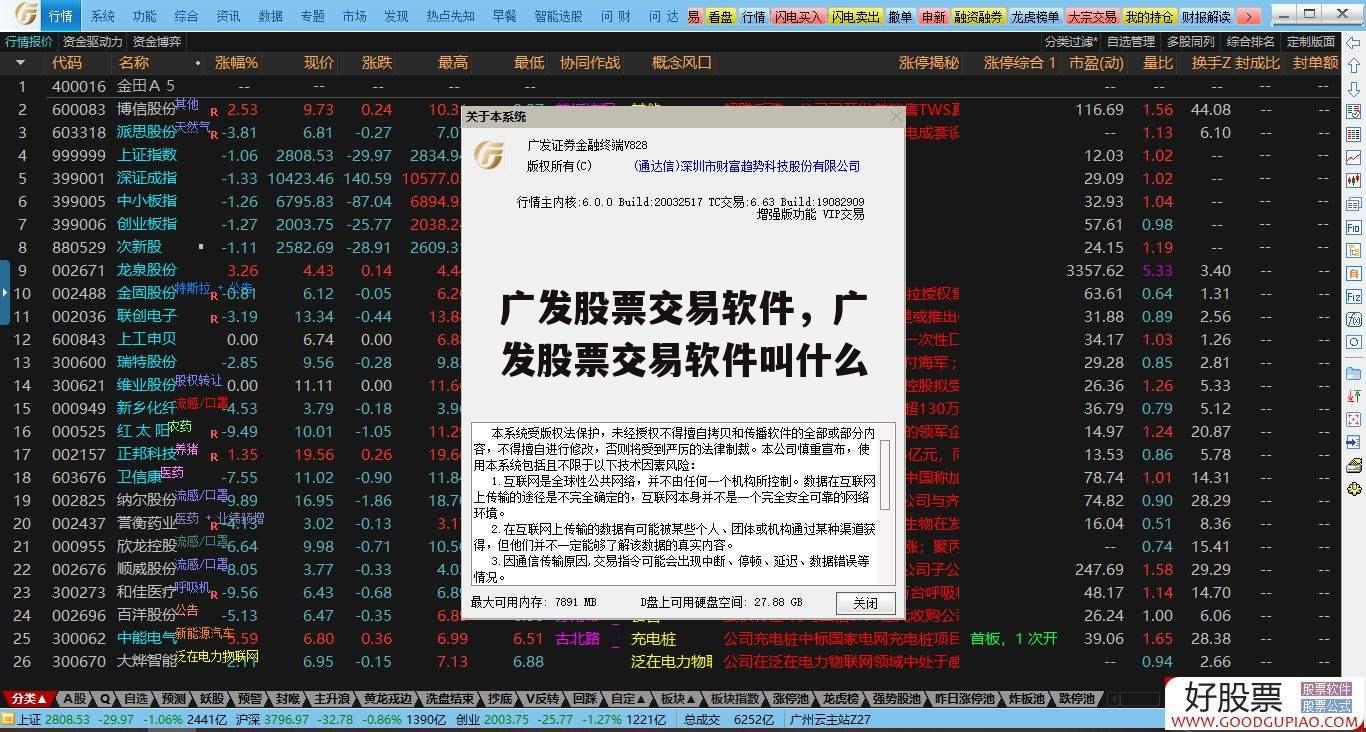Image resolution: width=1366 pixels, height=732 pixels.
Task: Open the 资讯 menu
Action: tap(228, 17)
